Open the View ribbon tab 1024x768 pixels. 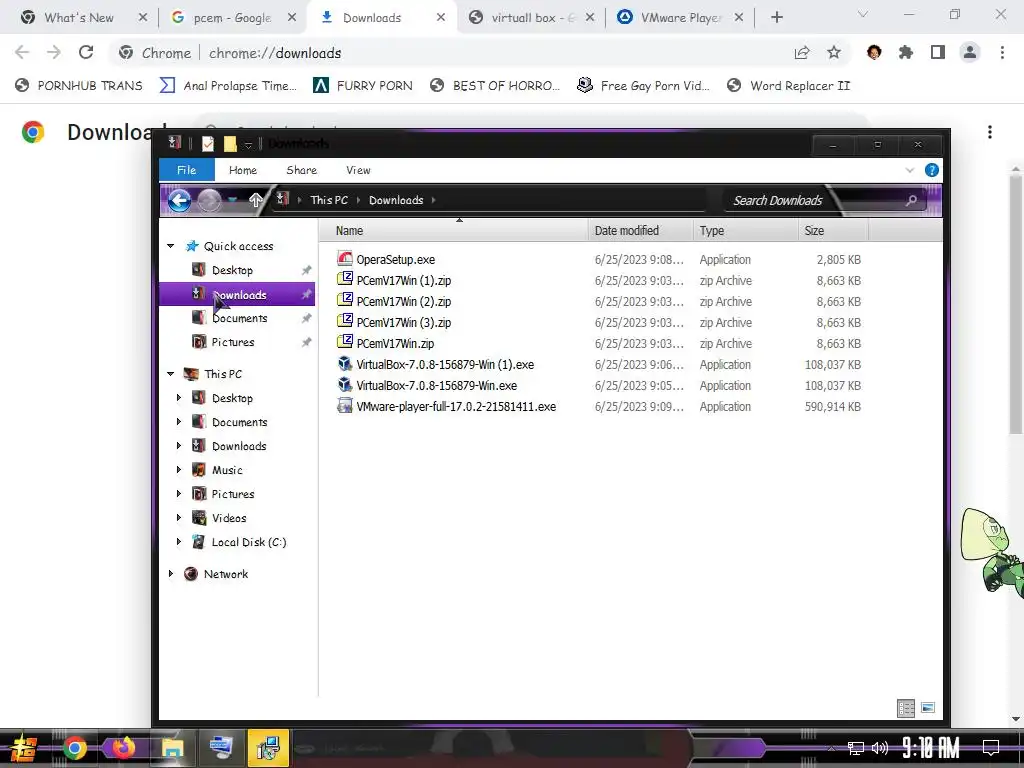(x=359, y=170)
